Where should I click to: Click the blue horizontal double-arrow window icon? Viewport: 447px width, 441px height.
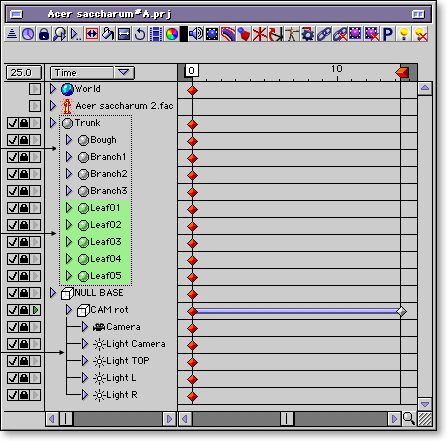coord(124,34)
